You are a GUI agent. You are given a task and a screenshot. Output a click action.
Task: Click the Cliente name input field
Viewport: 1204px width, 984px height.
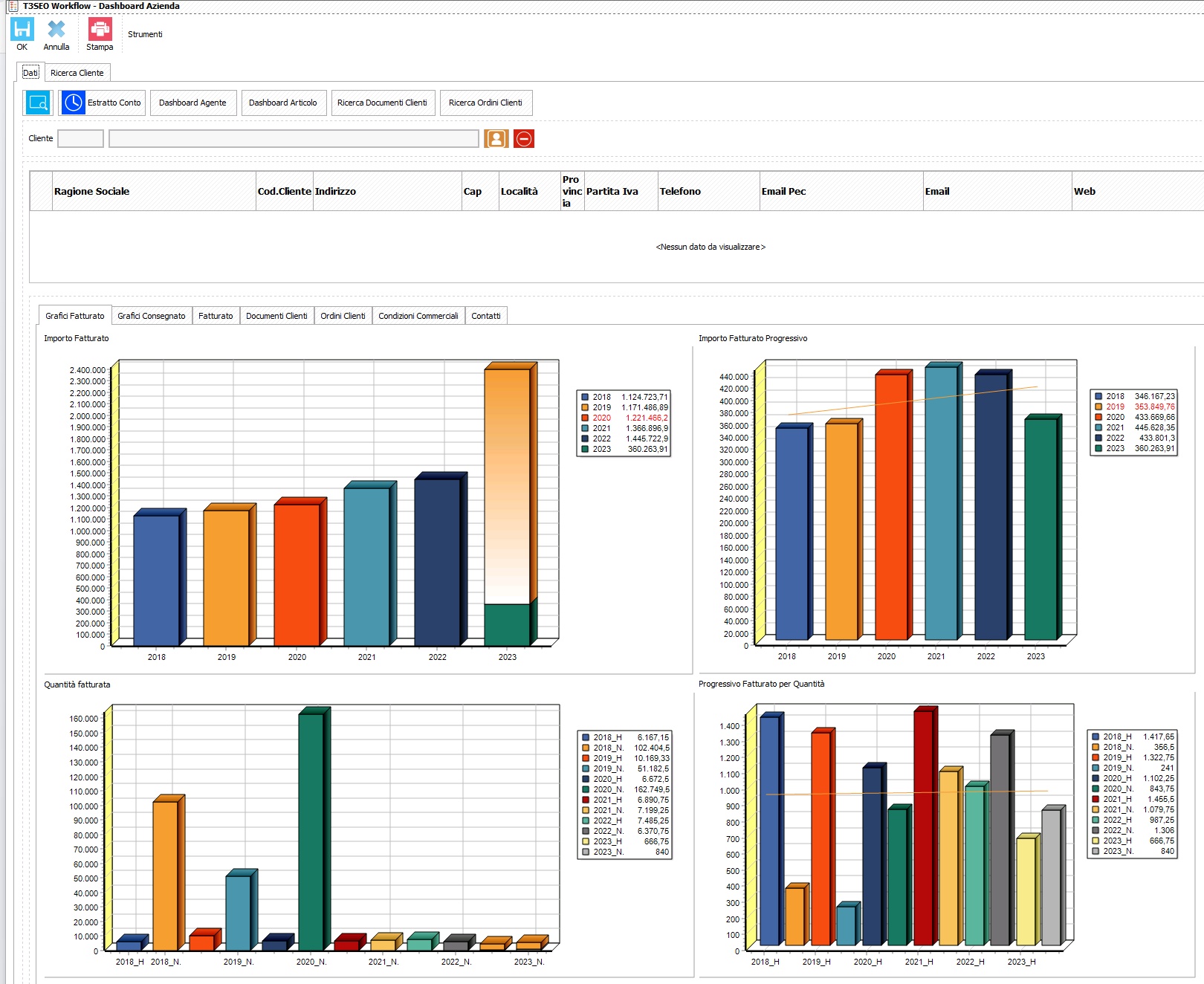point(294,138)
